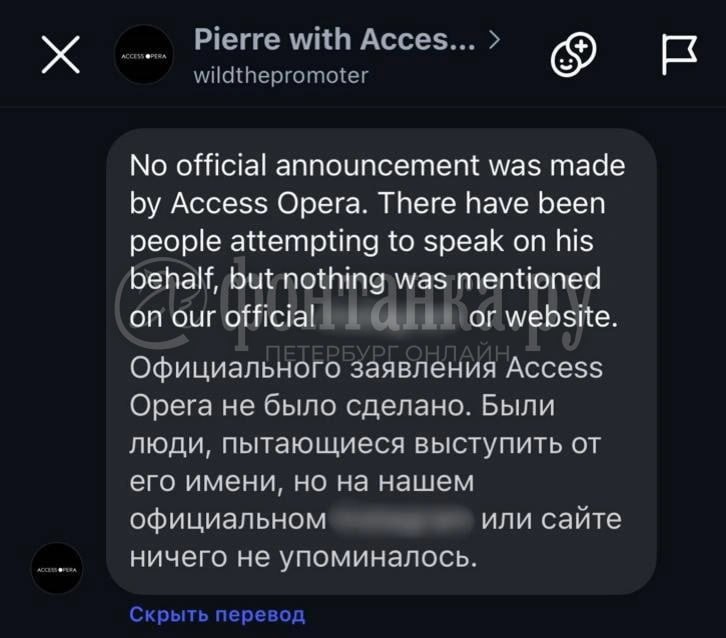Open the "Pierre with Acces..." chat details
This screenshot has width=726, height=638.
coord(334,39)
